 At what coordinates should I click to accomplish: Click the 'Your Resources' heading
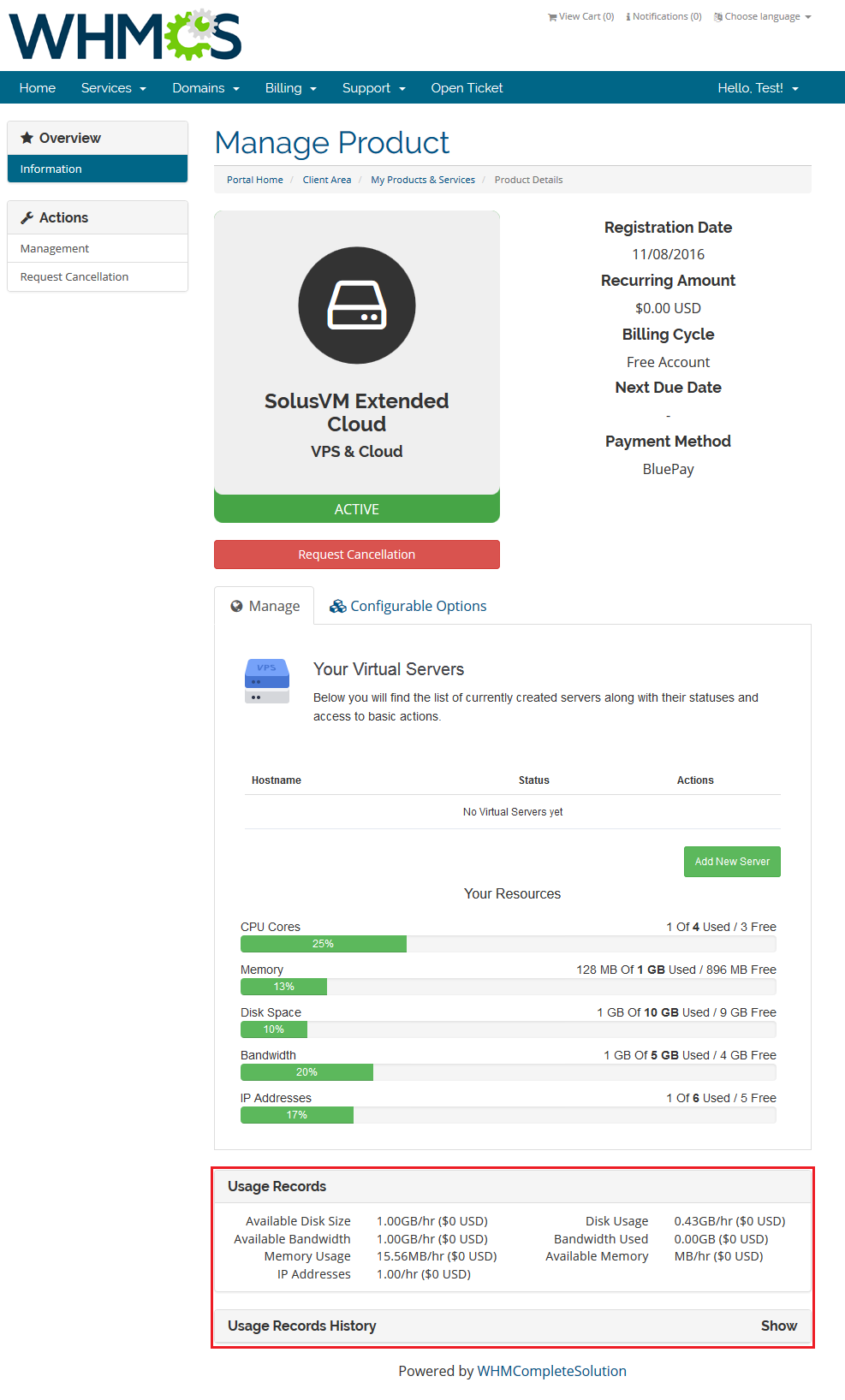513,893
